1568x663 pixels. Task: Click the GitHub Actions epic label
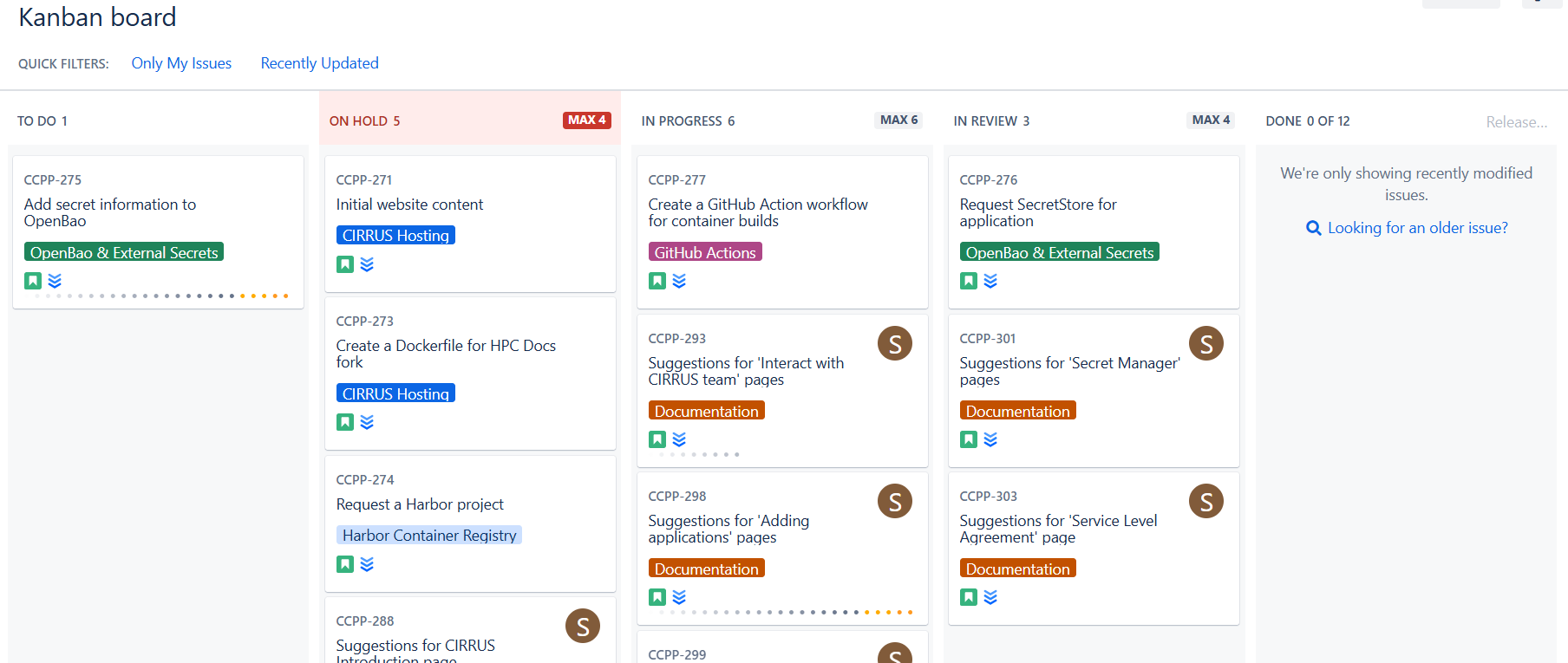point(704,252)
